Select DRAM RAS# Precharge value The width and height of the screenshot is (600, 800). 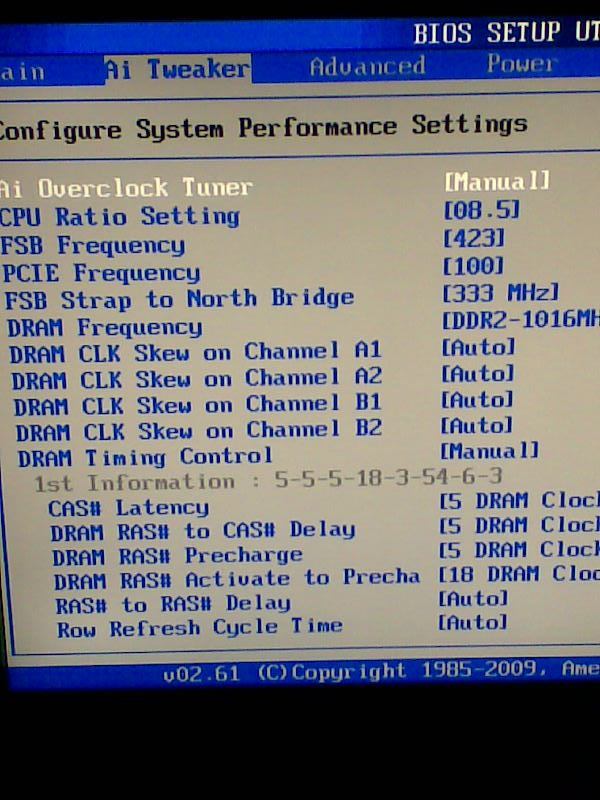[519, 550]
